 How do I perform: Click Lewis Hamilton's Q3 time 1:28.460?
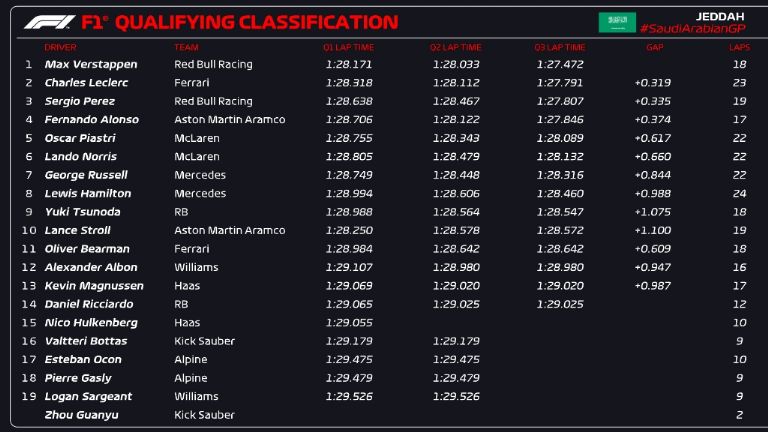tap(558, 194)
